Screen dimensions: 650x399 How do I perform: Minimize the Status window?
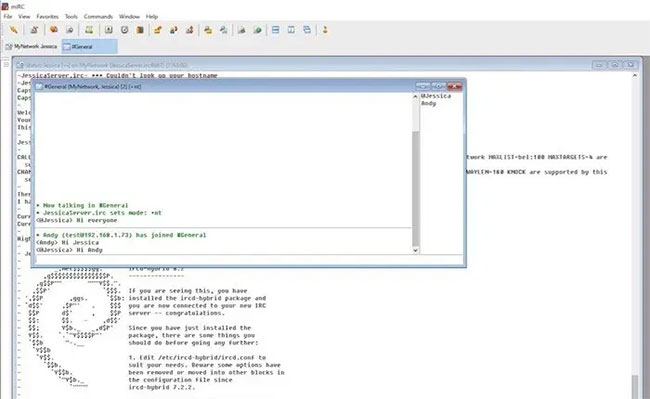pyautogui.click(x=599, y=65)
